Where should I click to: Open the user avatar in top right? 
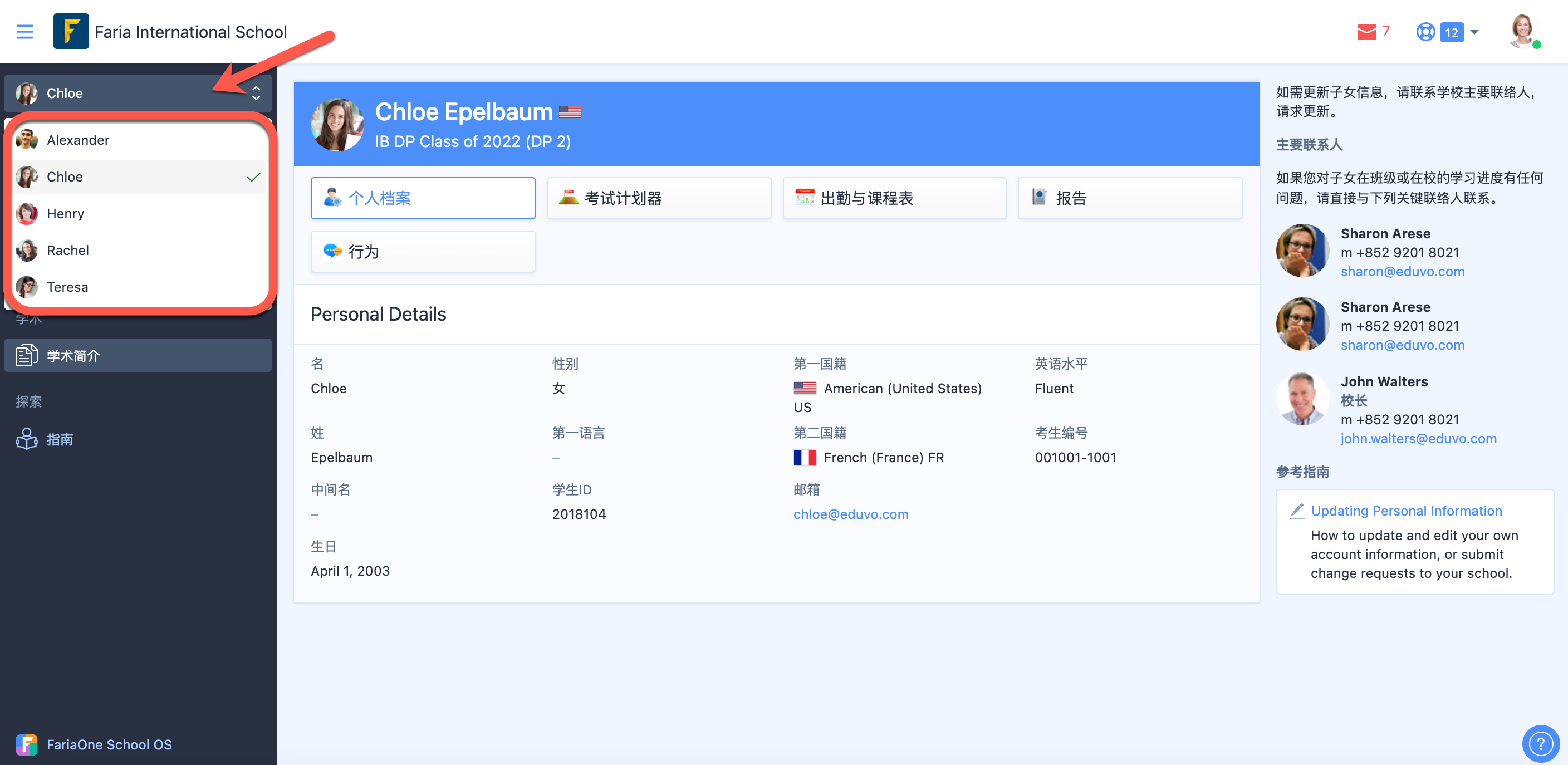point(1522,31)
